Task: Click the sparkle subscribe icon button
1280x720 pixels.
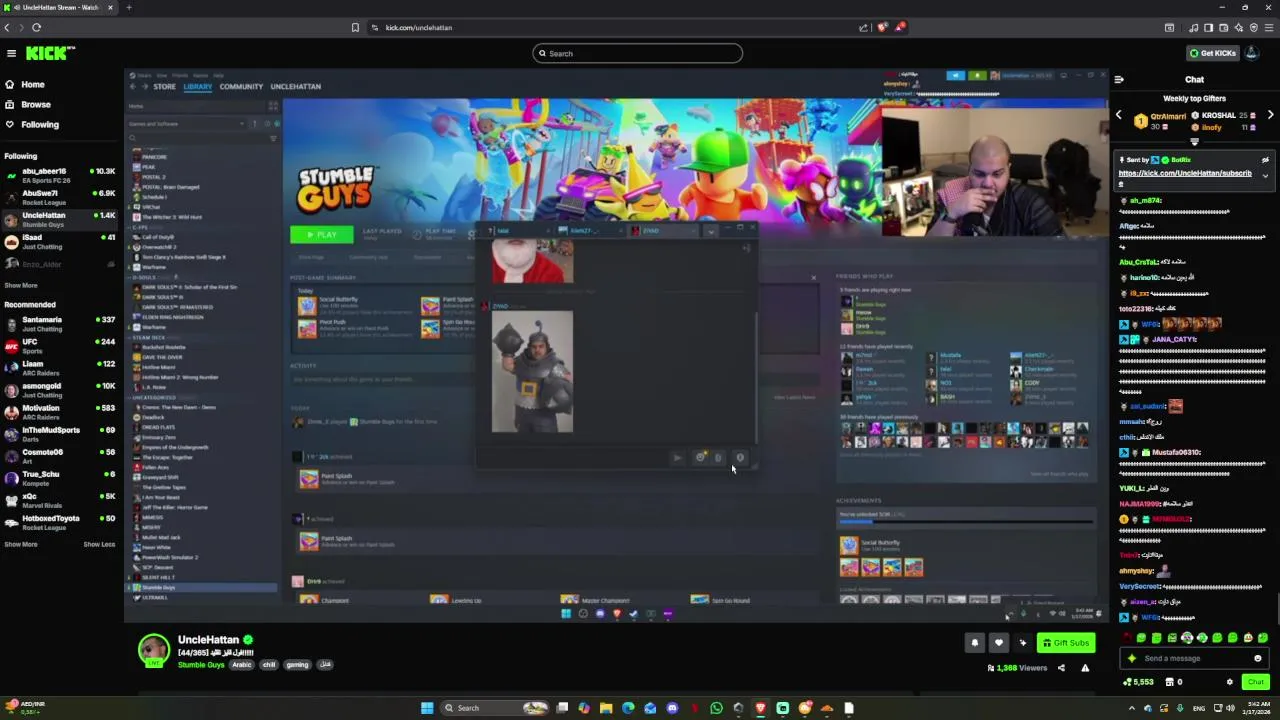Action: click(1022, 643)
